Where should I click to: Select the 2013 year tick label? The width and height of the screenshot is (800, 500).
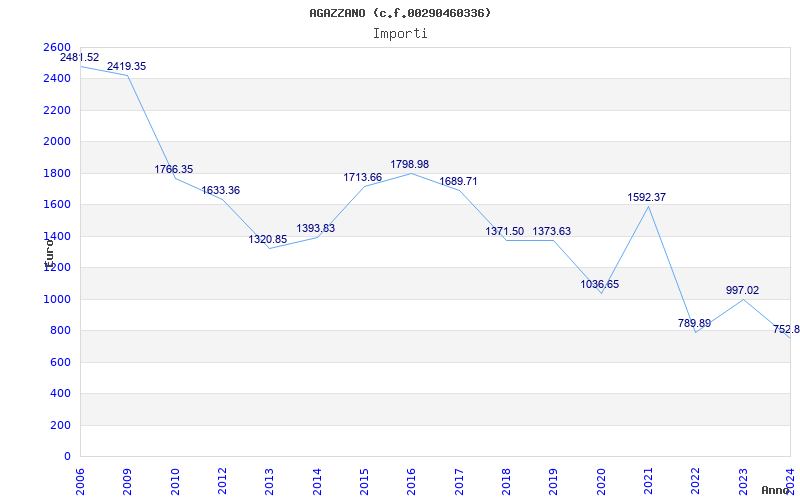pyautogui.click(x=269, y=476)
